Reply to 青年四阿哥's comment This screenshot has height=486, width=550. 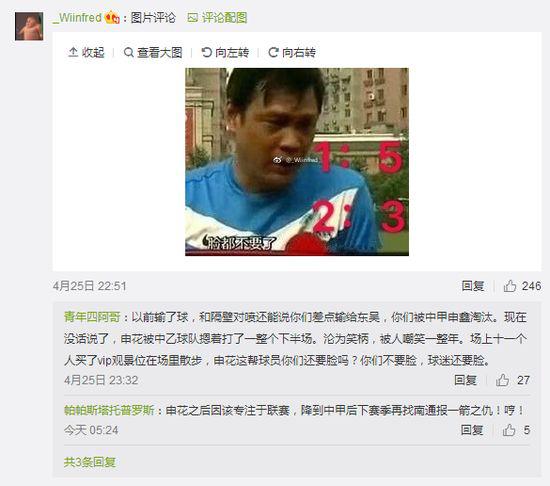pos(465,380)
